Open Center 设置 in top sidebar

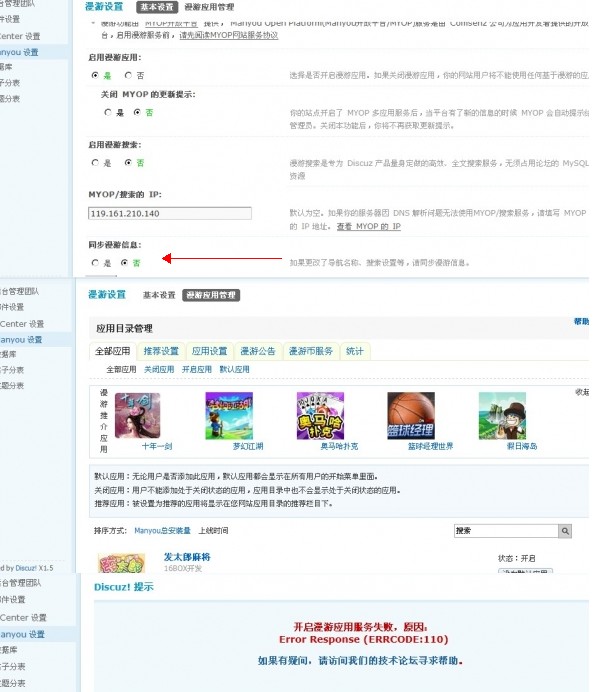(x=20, y=36)
